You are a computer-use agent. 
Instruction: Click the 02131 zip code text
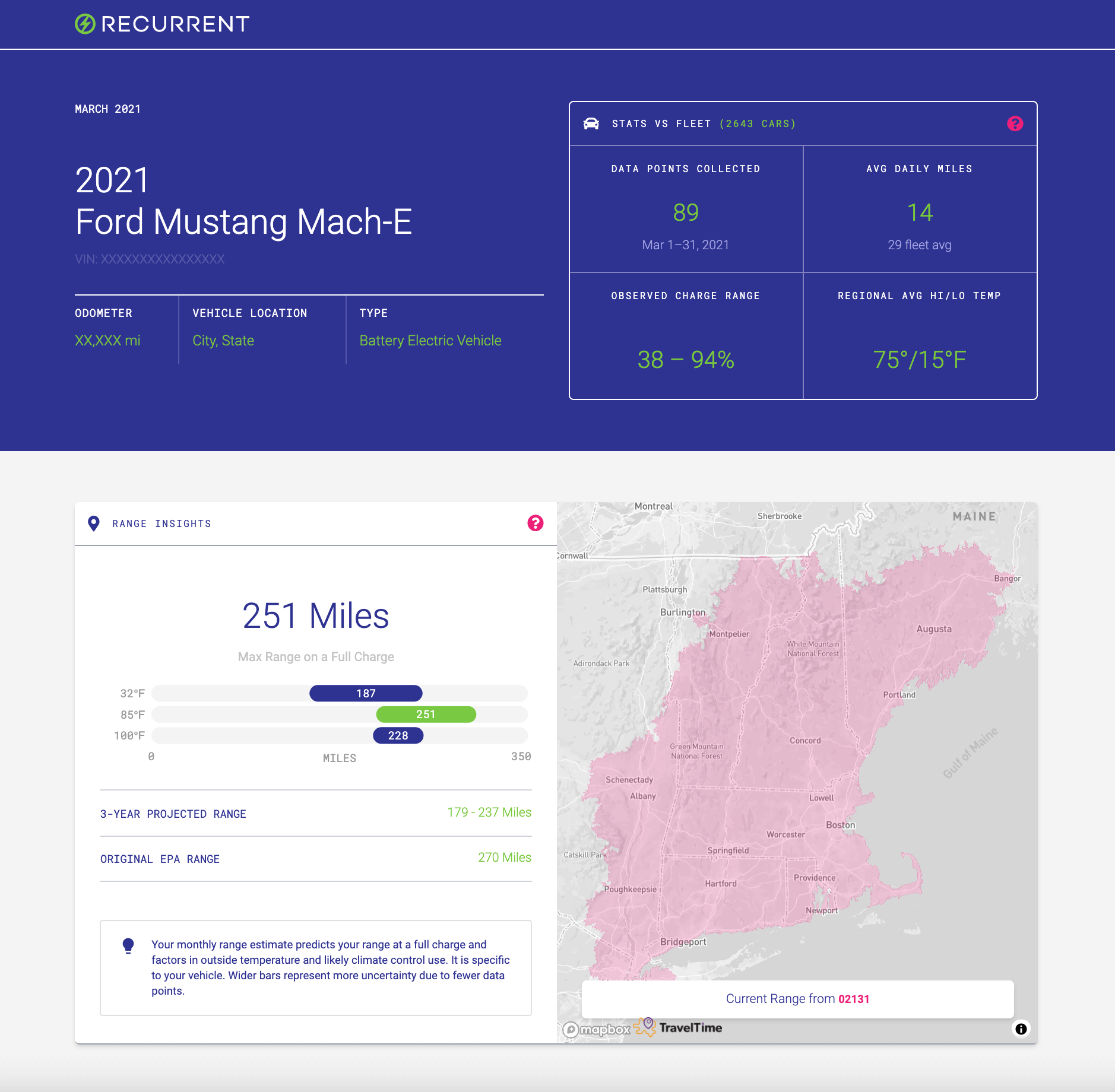pos(854,999)
